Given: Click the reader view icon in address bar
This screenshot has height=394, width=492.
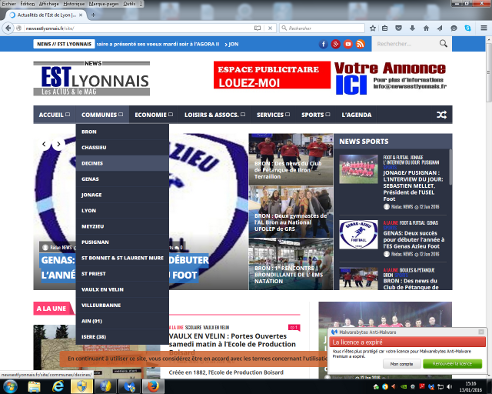Looking at the screenshot, I should point(257,28).
